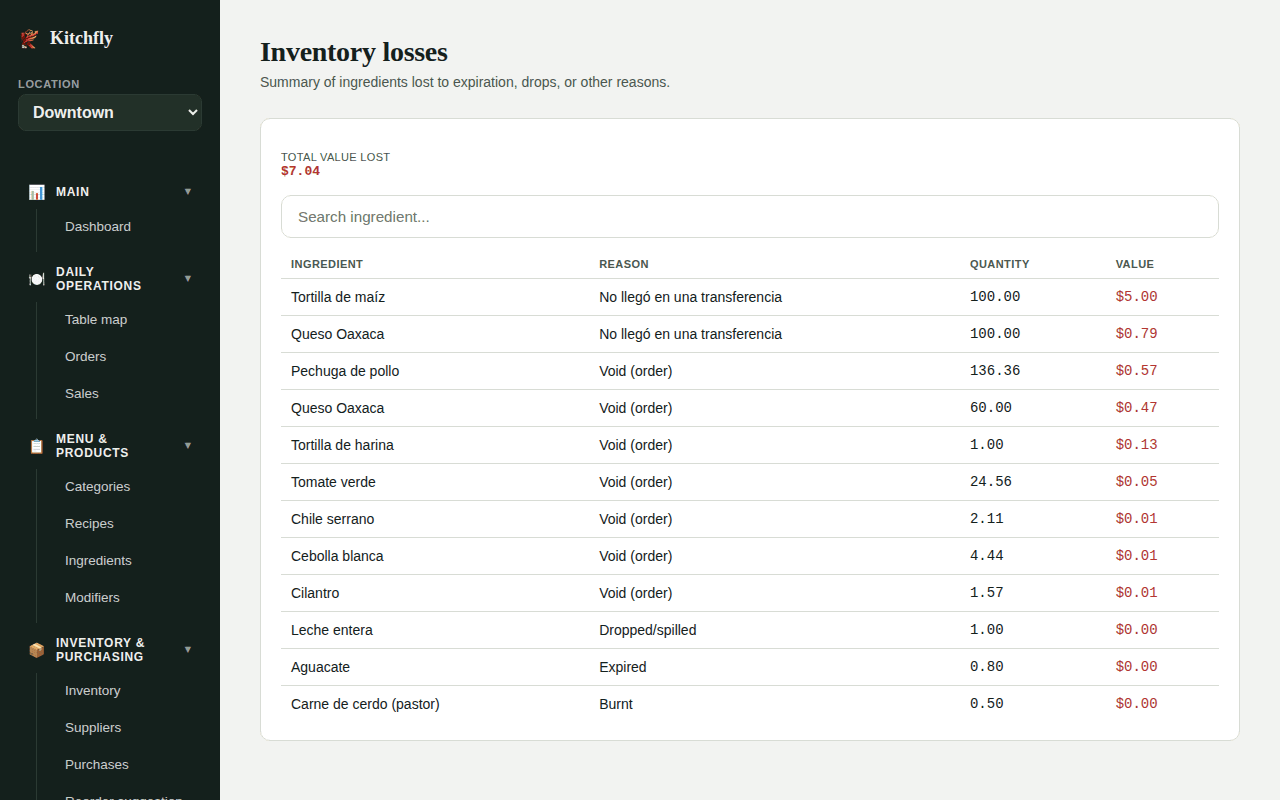Viewport: 1280px width, 800px height.
Task: Click the Pechuga de pollo ingredient cell
Action: tap(345, 371)
